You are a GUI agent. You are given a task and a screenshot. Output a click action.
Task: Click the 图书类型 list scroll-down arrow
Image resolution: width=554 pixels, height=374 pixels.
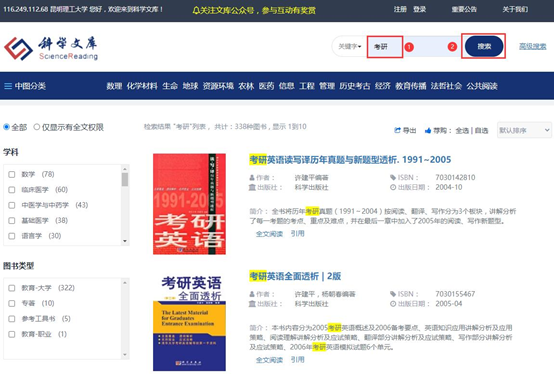125,355
